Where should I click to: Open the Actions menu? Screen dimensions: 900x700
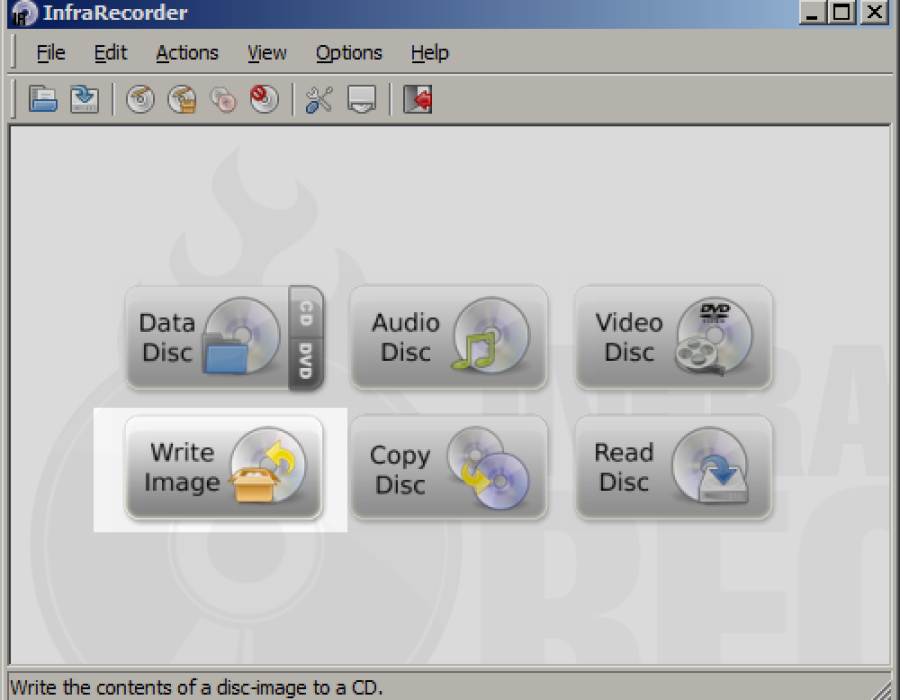point(187,53)
